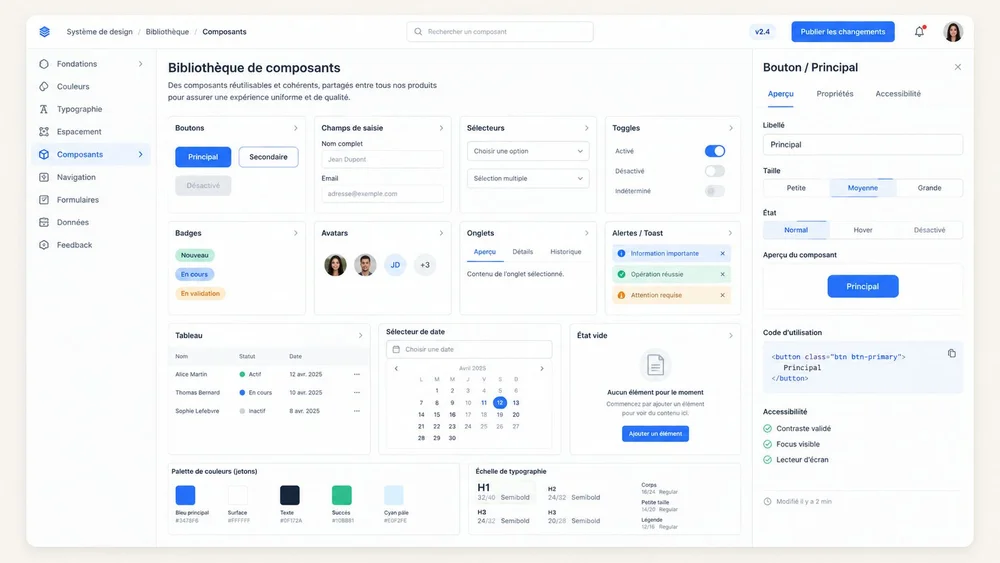This screenshot has width=1000, height=563.
Task: Dismiss the Information importante alert
Action: click(723, 253)
